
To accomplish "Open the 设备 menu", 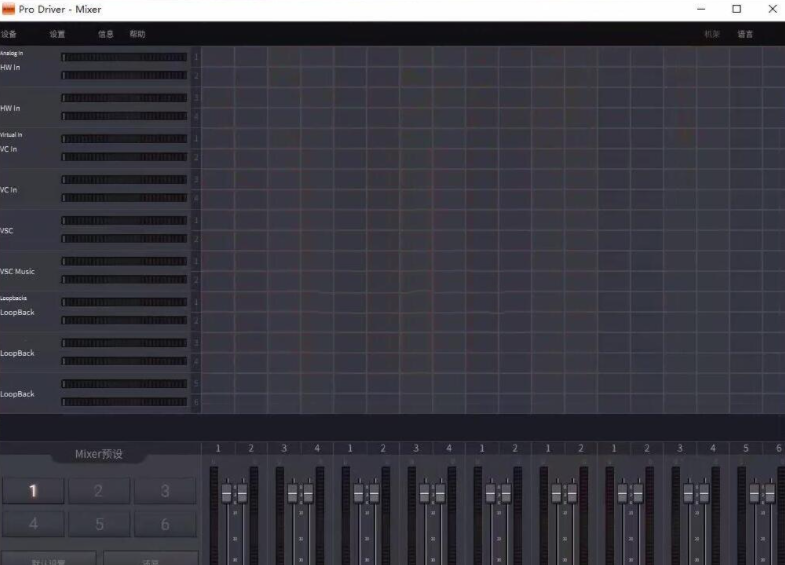I will click(x=9, y=34).
